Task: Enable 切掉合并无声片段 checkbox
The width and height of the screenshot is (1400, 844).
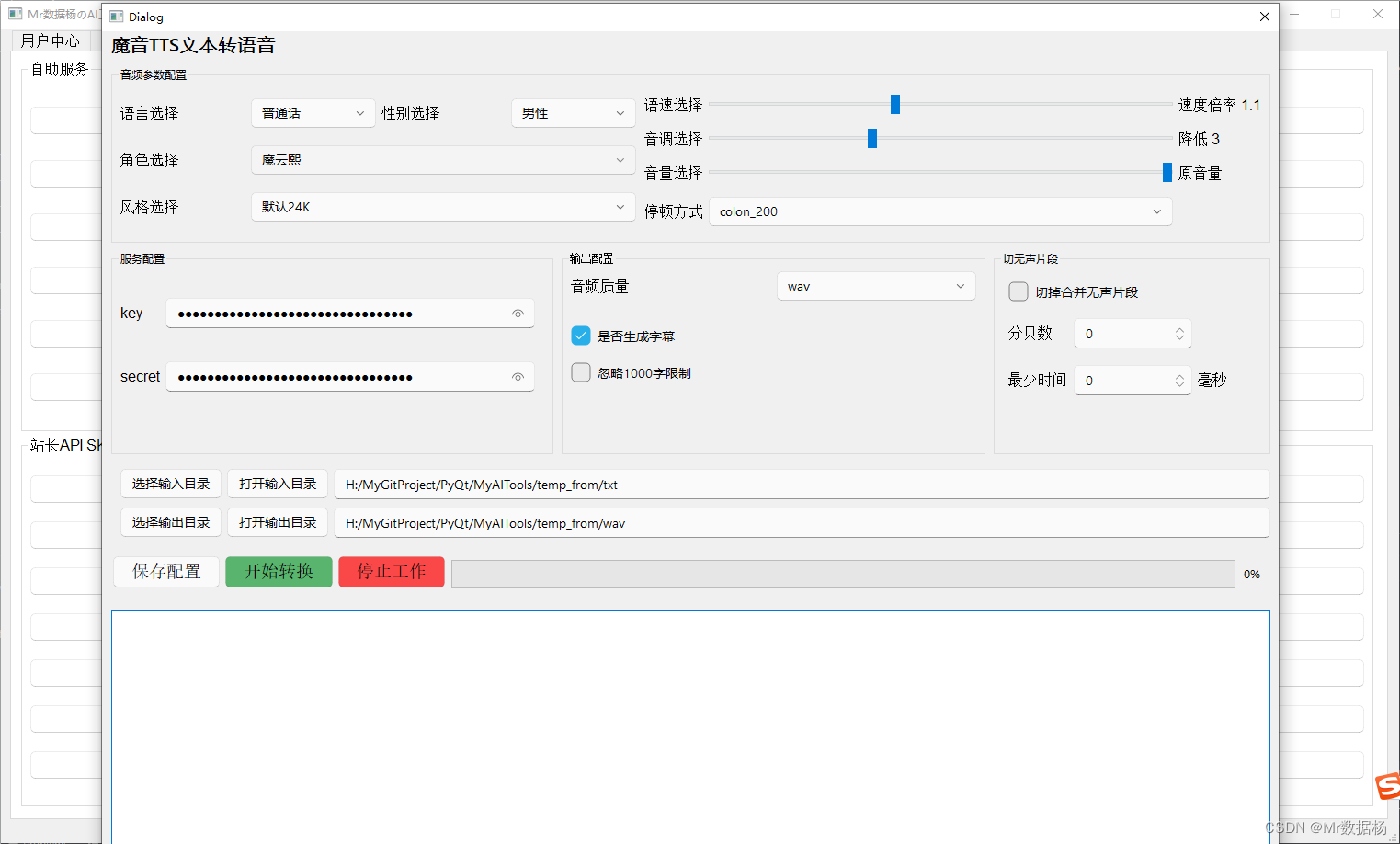Action: click(1019, 291)
